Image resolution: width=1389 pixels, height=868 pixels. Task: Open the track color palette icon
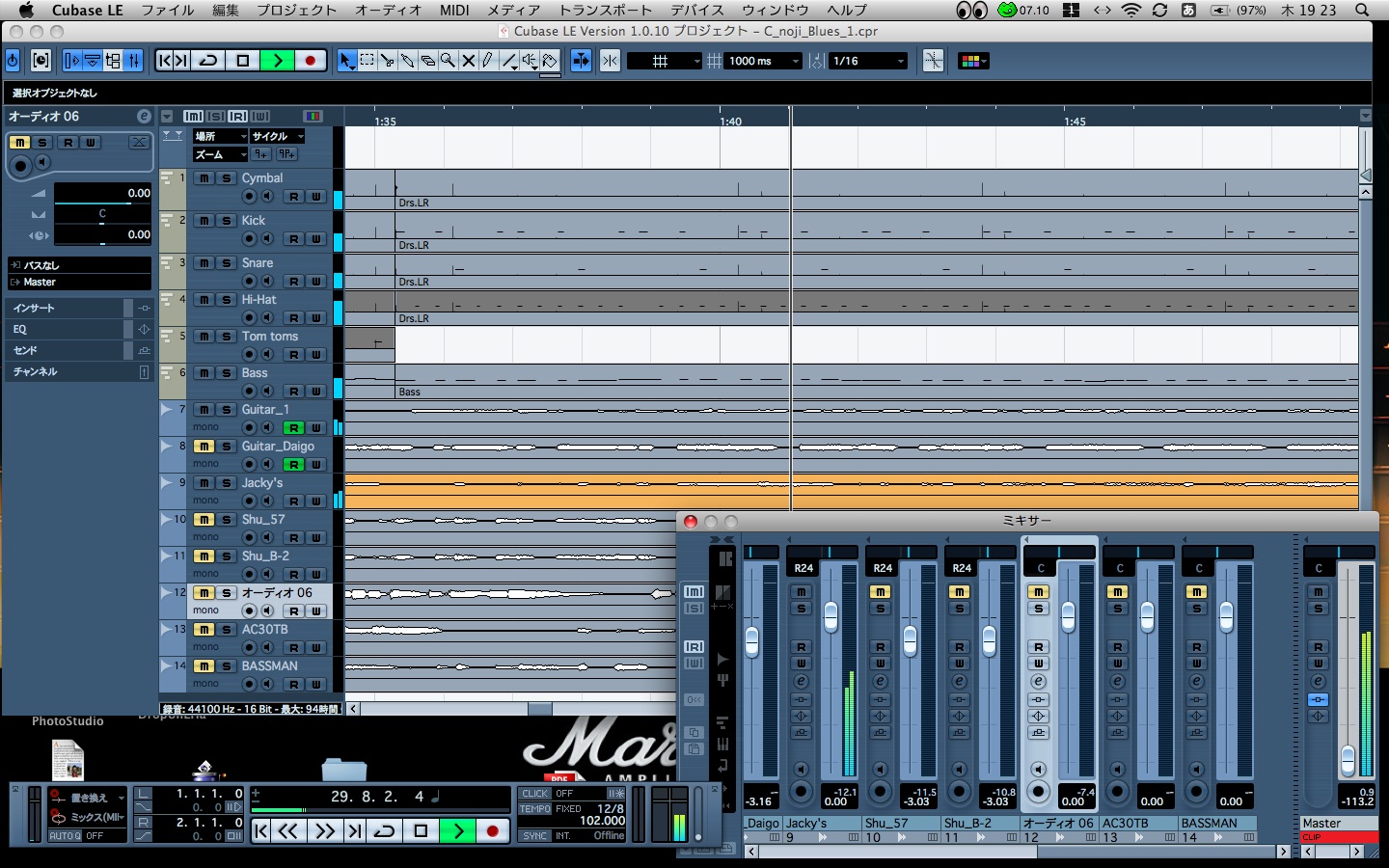972,61
